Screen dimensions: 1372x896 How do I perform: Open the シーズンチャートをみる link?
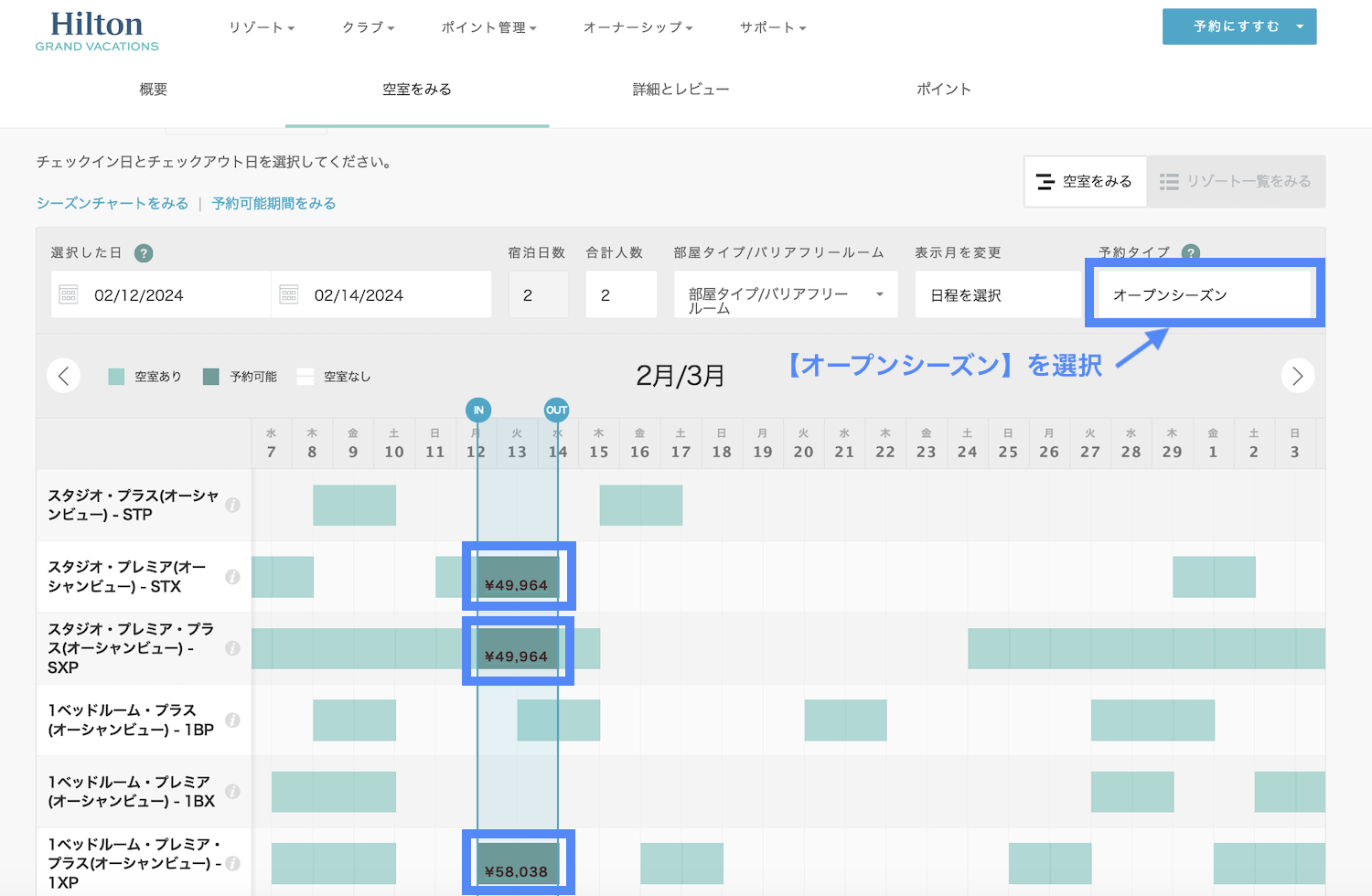point(113,203)
